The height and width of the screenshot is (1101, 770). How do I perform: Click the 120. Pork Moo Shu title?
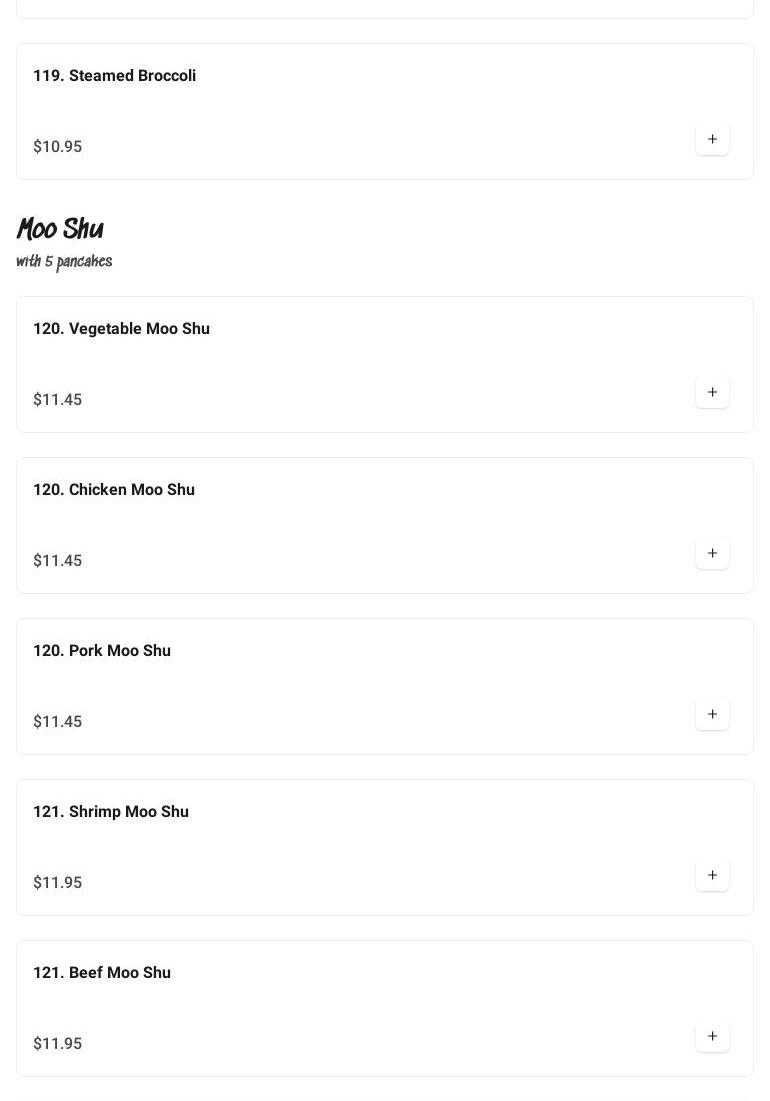102,651
